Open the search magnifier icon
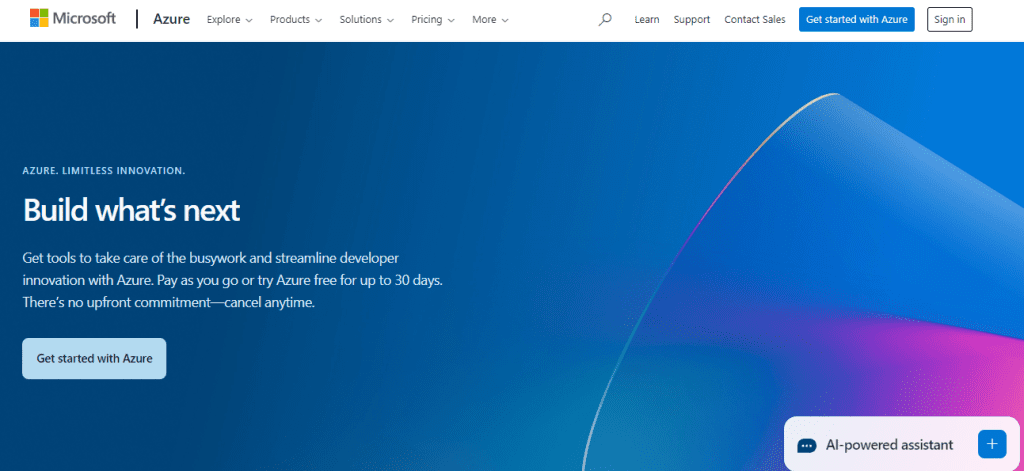Screen dimensions: 1024x471 pos(605,20)
